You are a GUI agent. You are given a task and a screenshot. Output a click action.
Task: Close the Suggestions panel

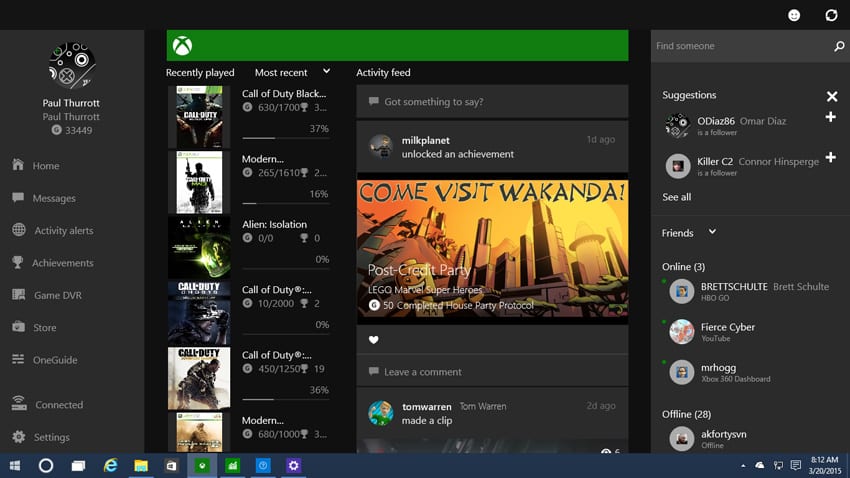click(832, 96)
